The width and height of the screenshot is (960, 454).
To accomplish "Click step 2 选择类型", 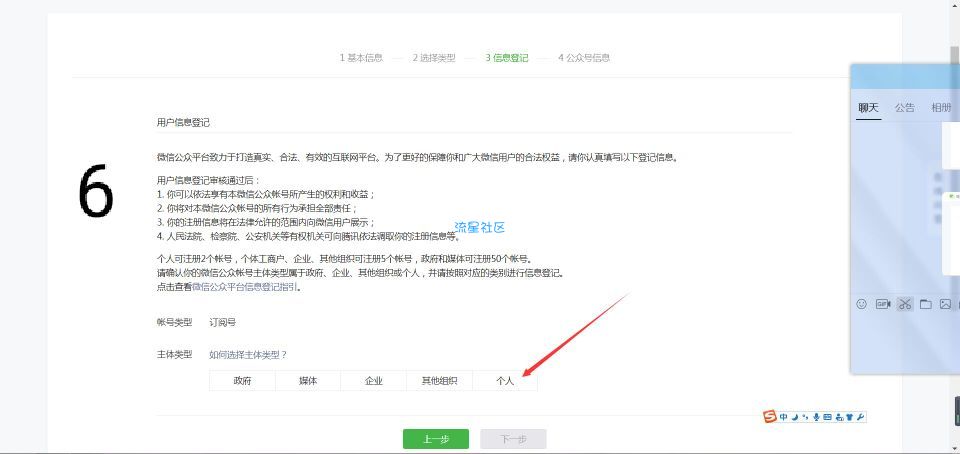I will coord(433,58).
